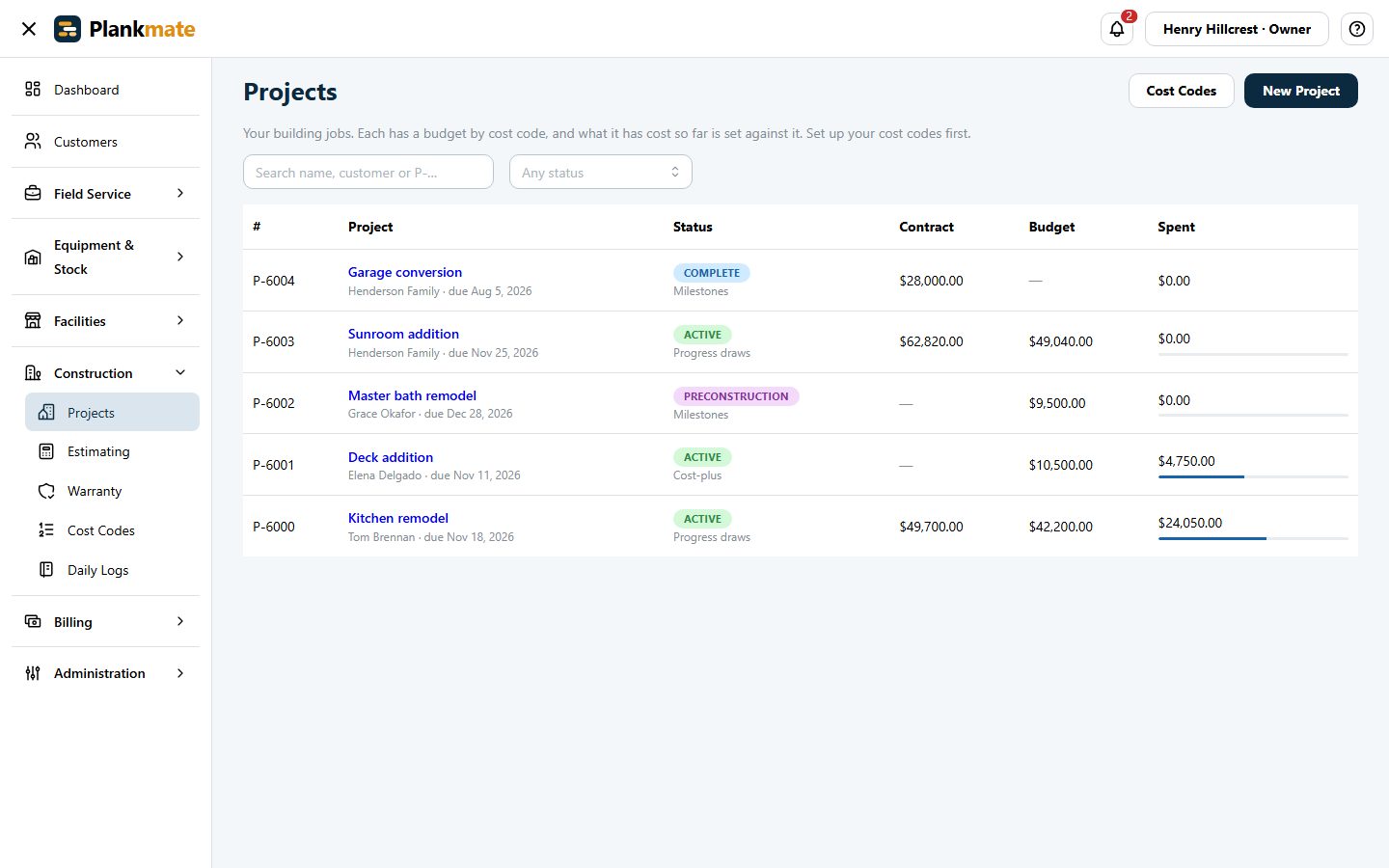
Task: Click the Plankmate logo icon
Action: (68, 29)
